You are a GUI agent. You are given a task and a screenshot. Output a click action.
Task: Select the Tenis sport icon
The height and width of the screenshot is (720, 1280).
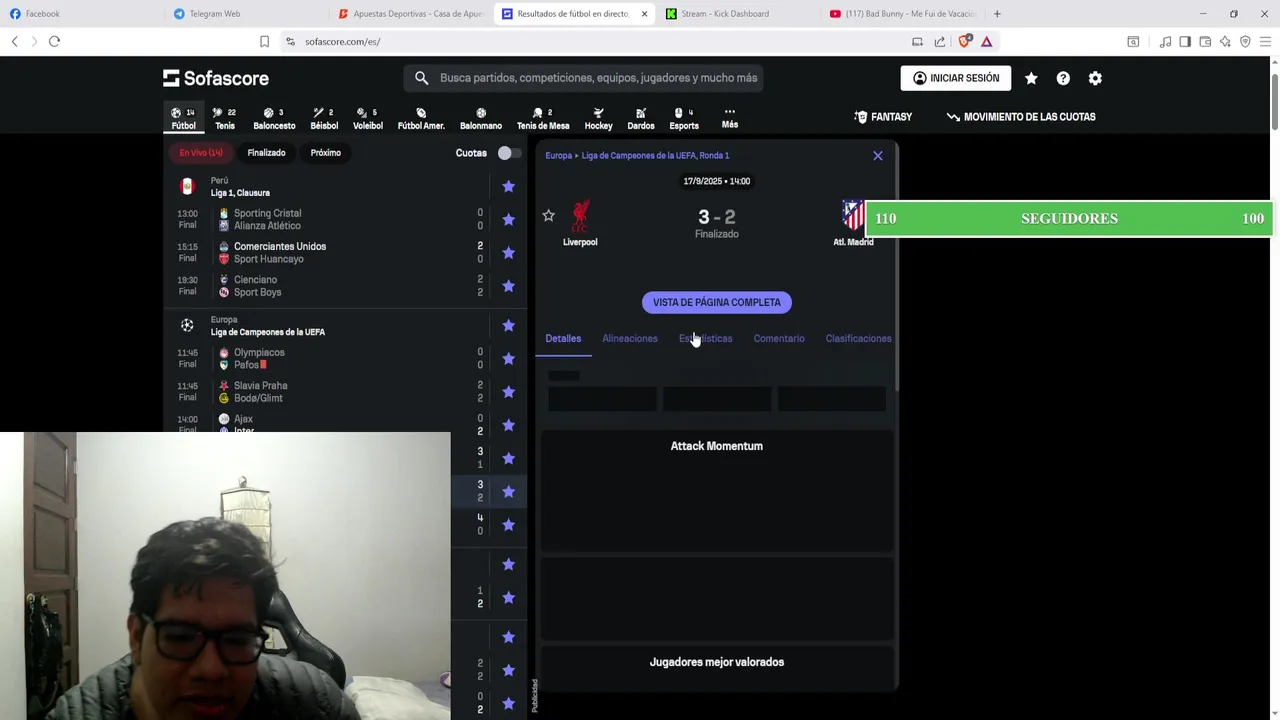pyautogui.click(x=225, y=118)
